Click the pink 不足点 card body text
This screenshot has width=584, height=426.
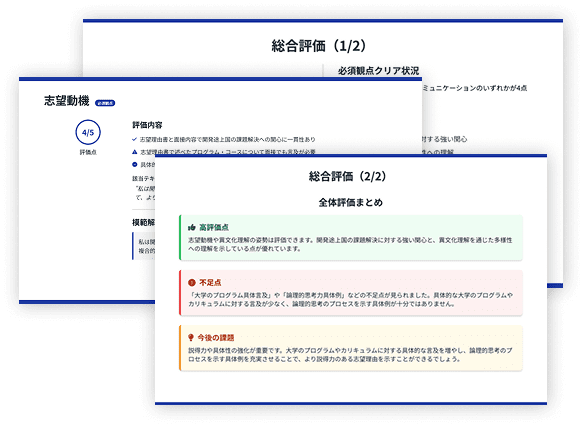(350, 299)
